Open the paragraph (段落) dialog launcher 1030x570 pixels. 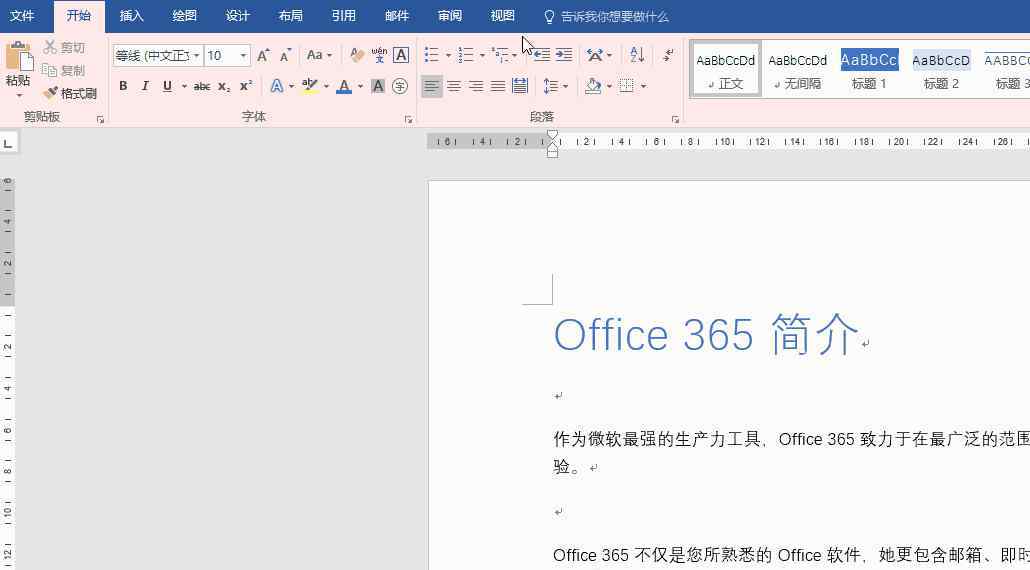coord(675,120)
